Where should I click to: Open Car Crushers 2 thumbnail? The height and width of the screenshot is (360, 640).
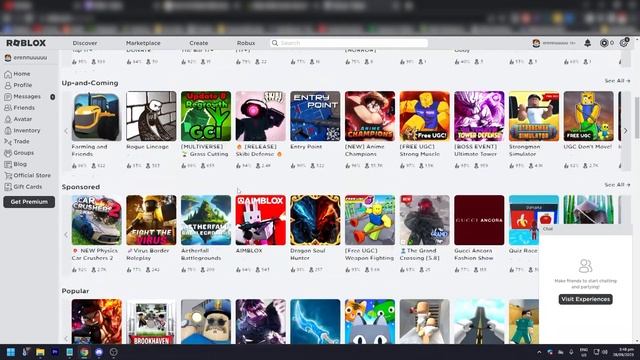click(x=96, y=220)
